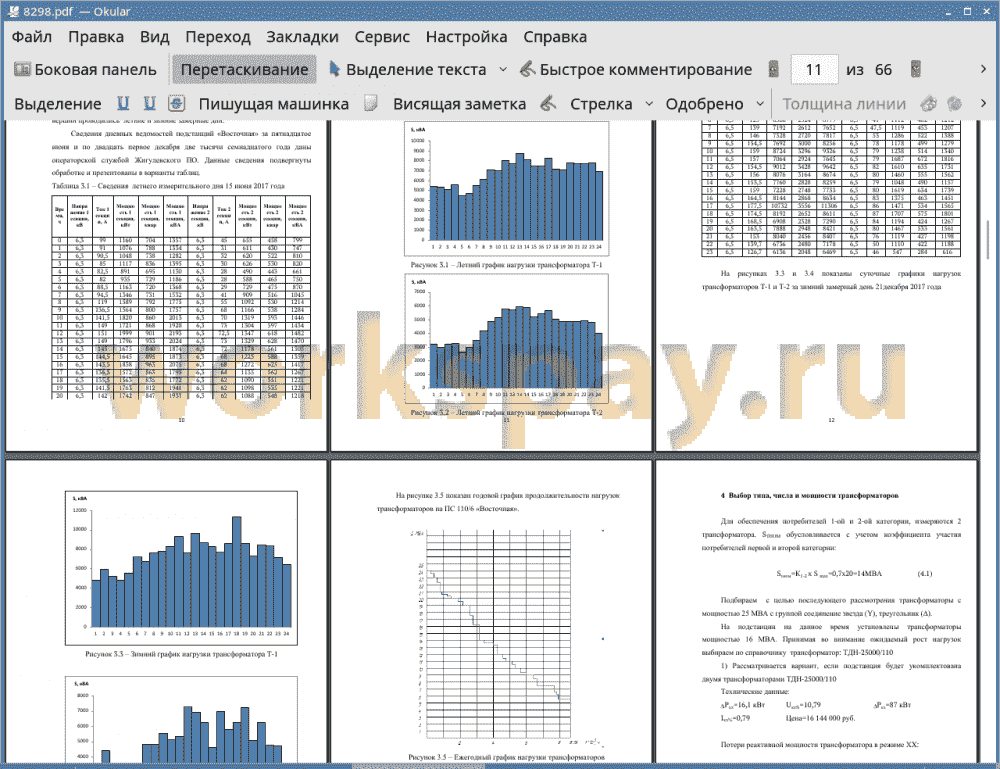
Task: Click the Рисунок 3.2 chart for T-2
Action: click(507, 339)
